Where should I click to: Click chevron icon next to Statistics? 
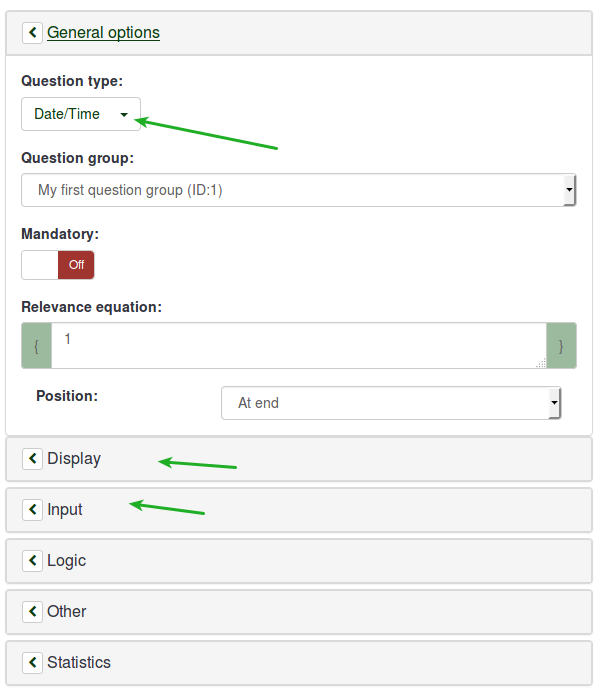click(x=32, y=662)
